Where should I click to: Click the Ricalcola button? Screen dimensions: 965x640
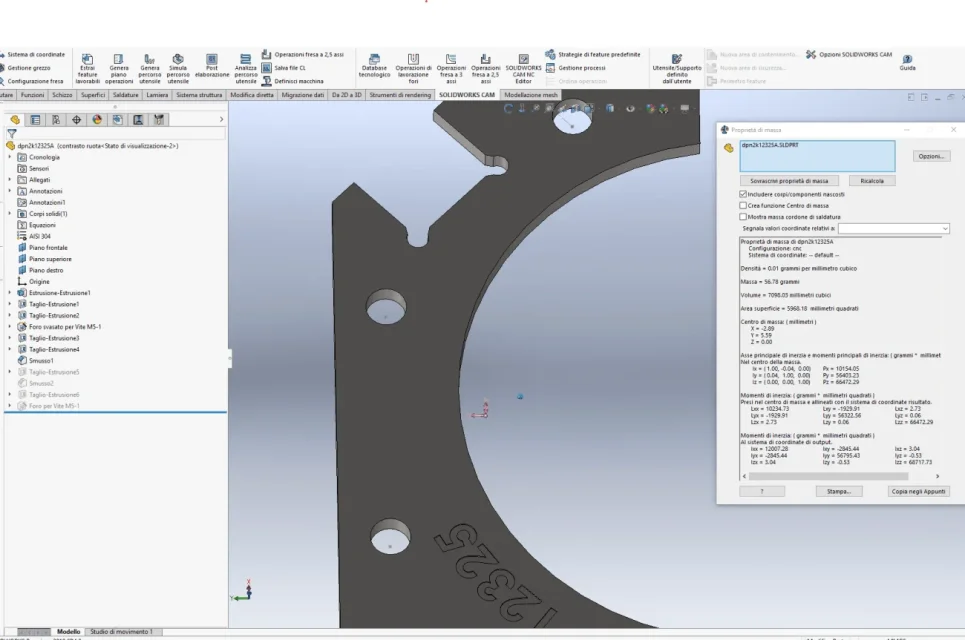click(871, 181)
